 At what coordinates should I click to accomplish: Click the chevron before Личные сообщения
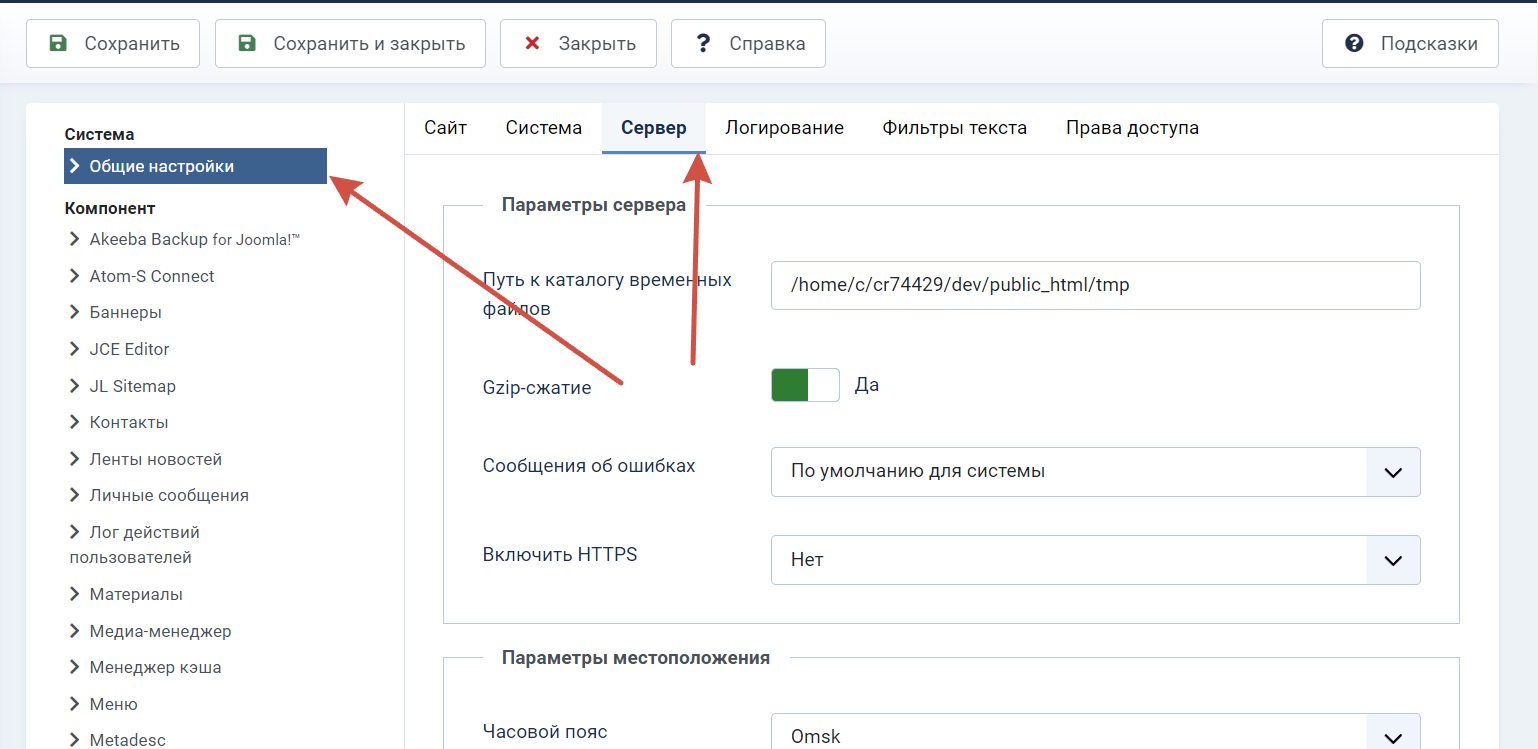(75, 495)
